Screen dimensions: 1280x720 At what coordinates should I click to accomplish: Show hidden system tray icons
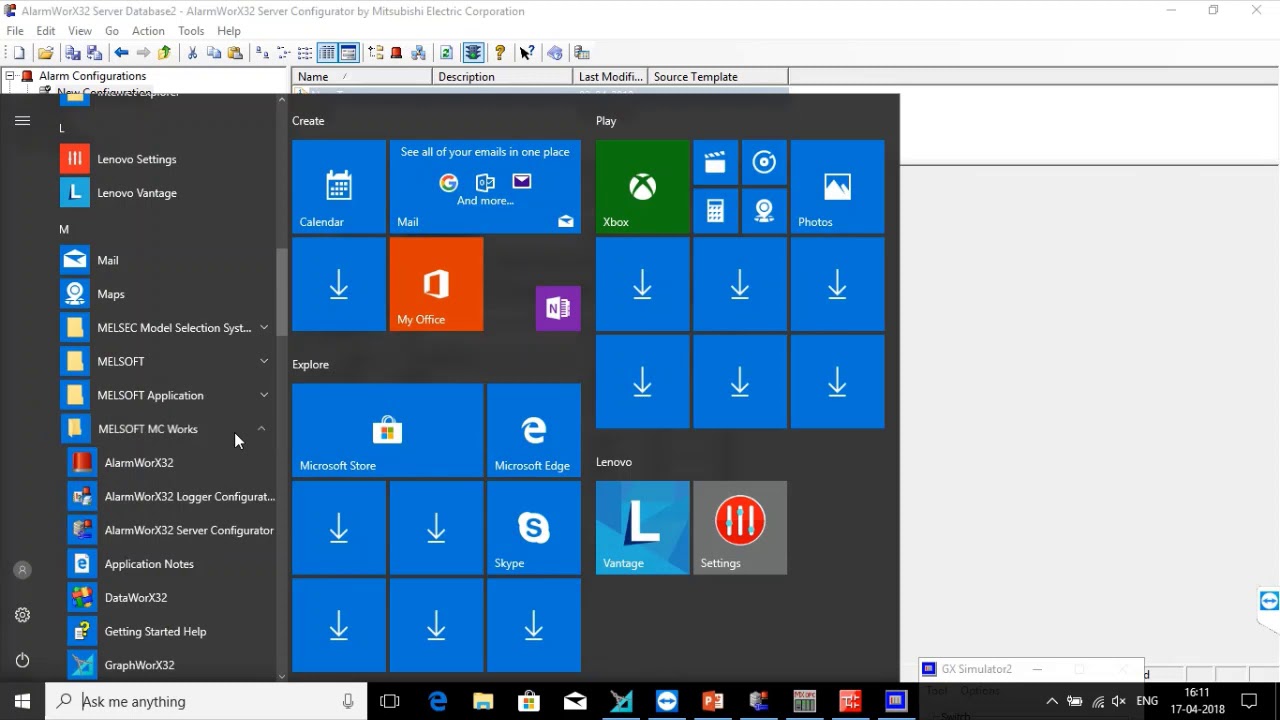click(1052, 702)
